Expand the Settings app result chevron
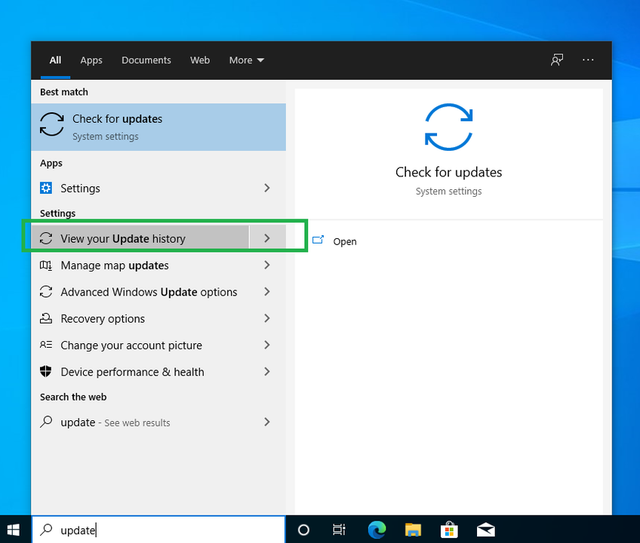This screenshot has width=640, height=543. point(267,188)
